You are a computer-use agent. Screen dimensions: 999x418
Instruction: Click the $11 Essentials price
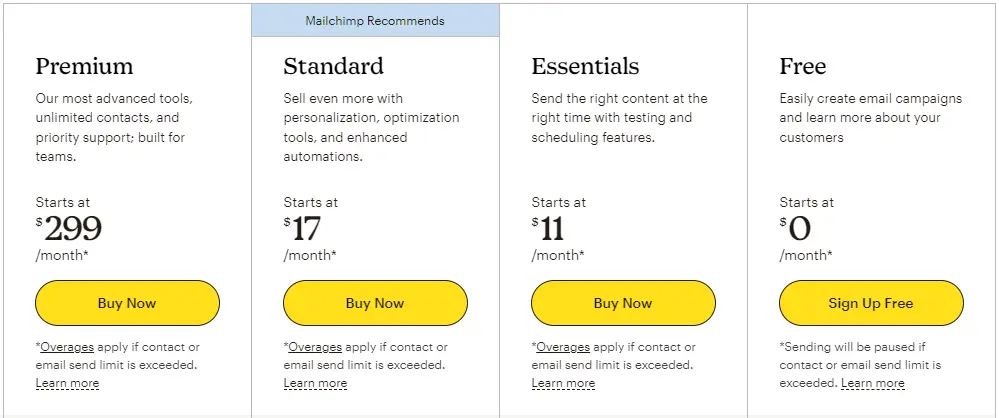click(x=549, y=229)
